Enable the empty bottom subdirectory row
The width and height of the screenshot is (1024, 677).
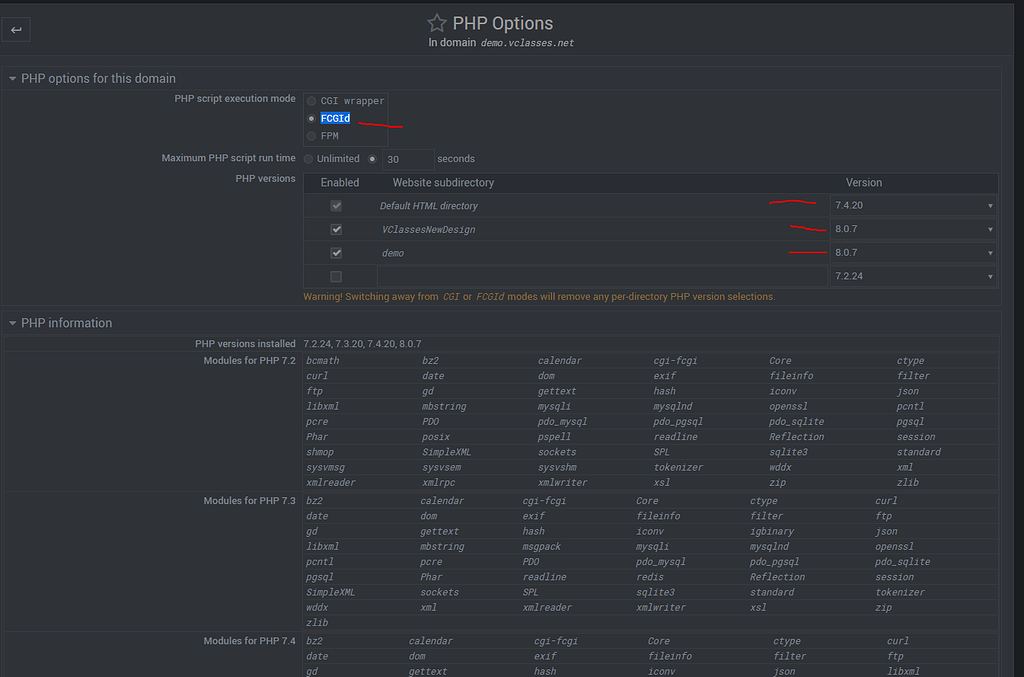[x=336, y=276]
